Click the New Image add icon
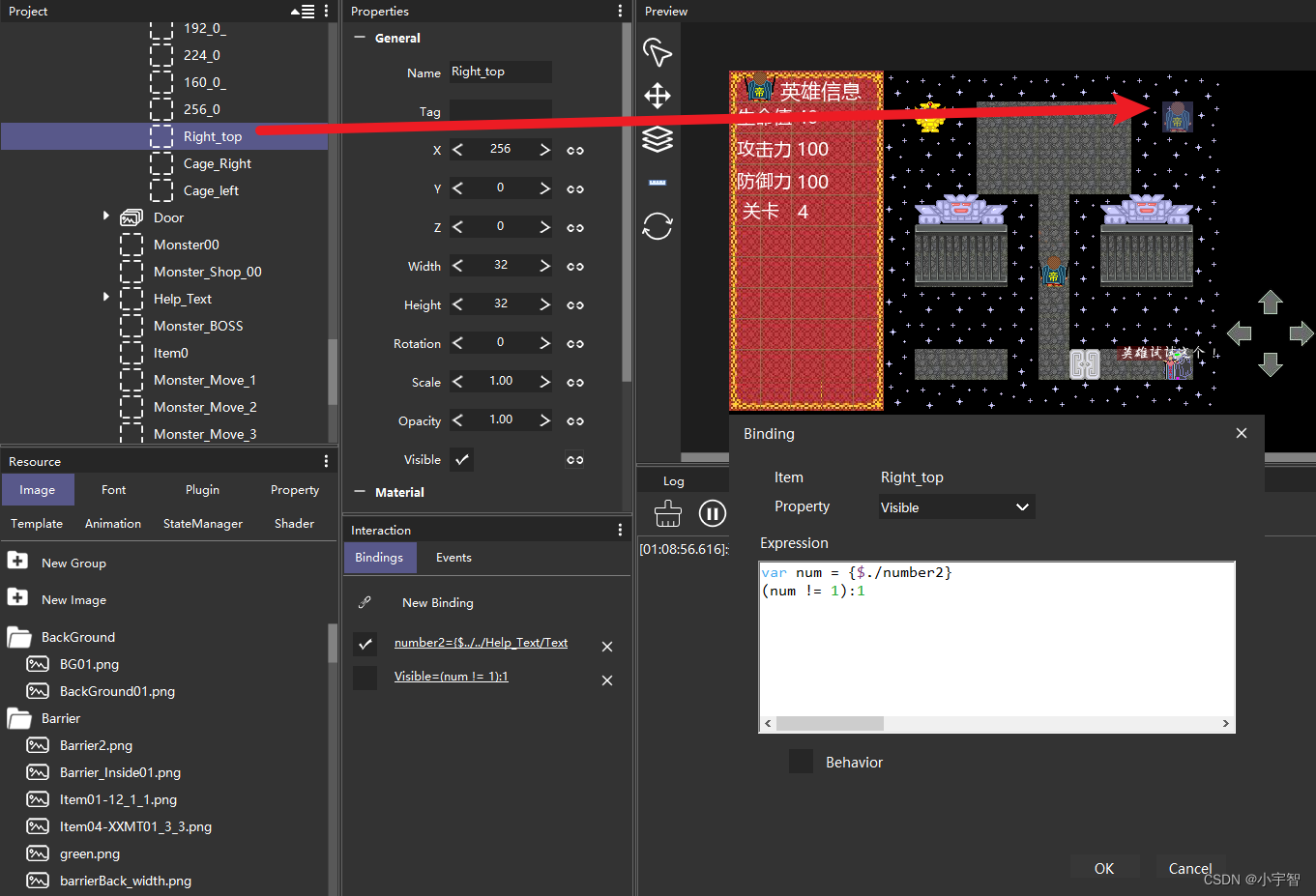This screenshot has width=1316, height=896. [x=17, y=597]
